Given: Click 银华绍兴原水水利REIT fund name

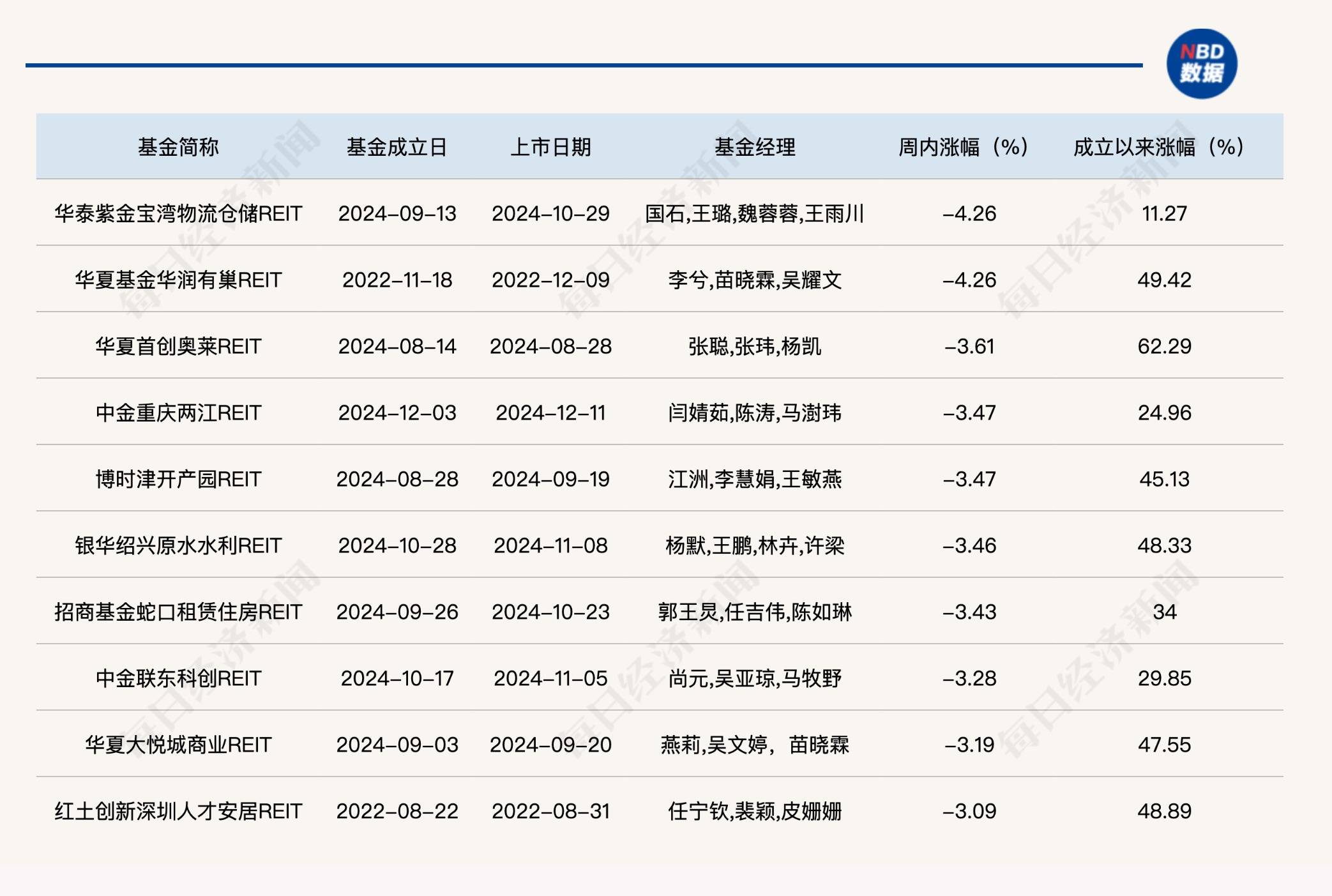Looking at the screenshot, I should (178, 545).
